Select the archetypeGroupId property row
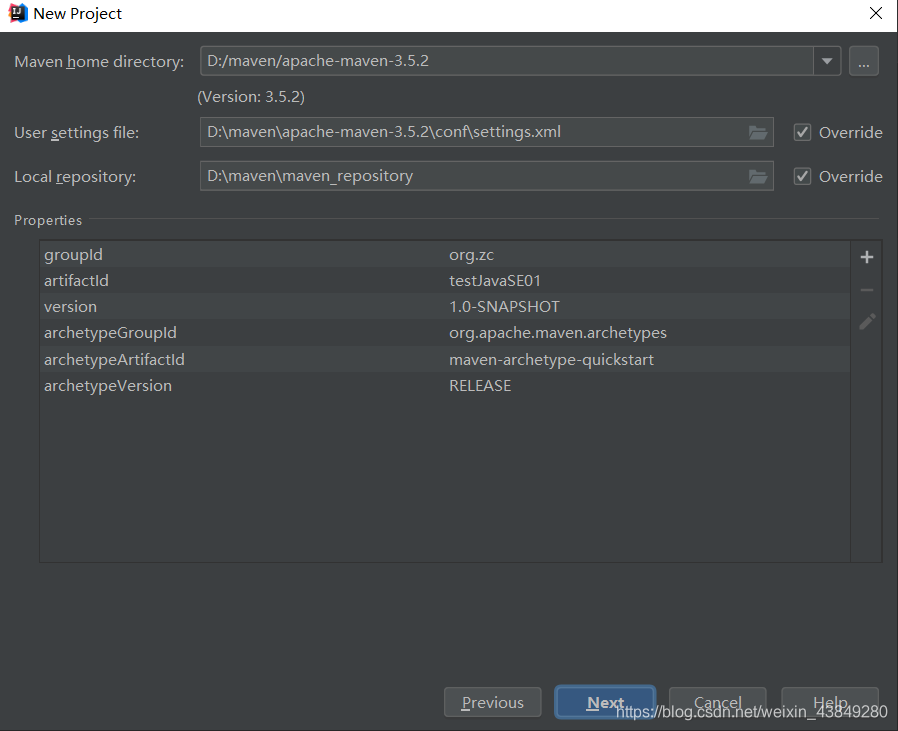The width and height of the screenshot is (898, 731). 445,333
